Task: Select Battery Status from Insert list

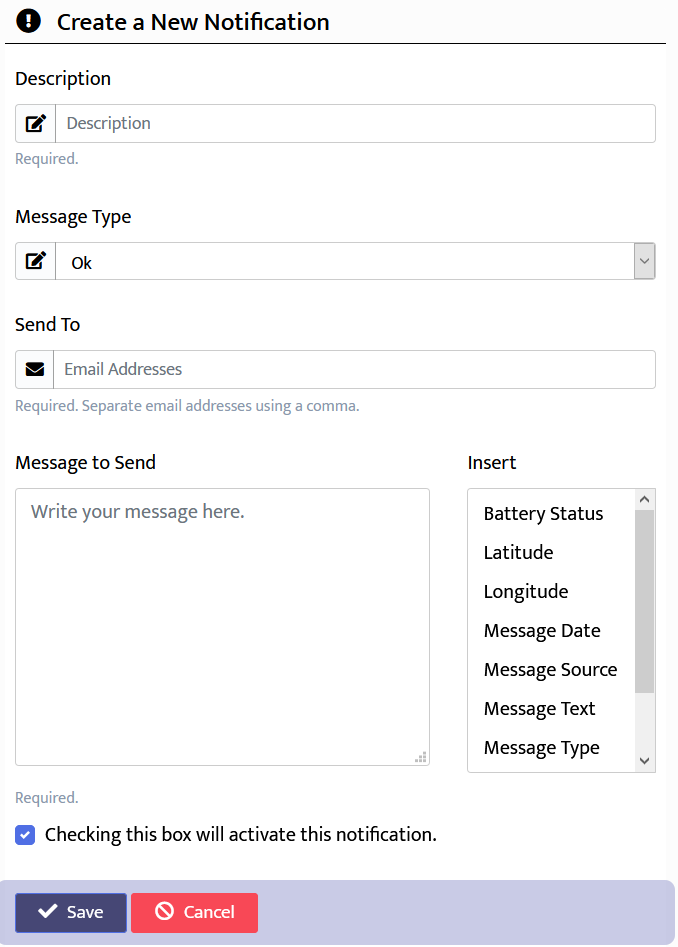Action: 543,514
